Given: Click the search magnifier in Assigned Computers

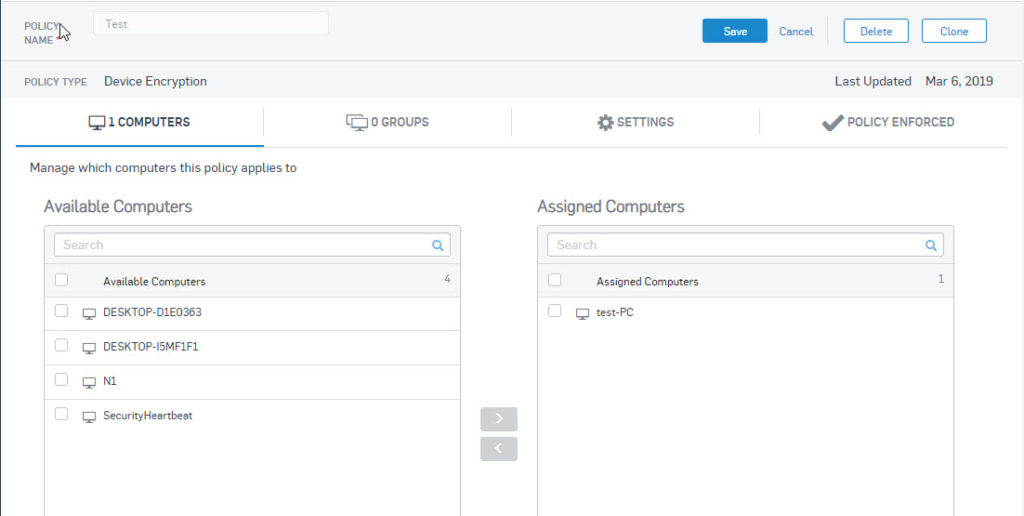Looking at the screenshot, I should coord(931,246).
